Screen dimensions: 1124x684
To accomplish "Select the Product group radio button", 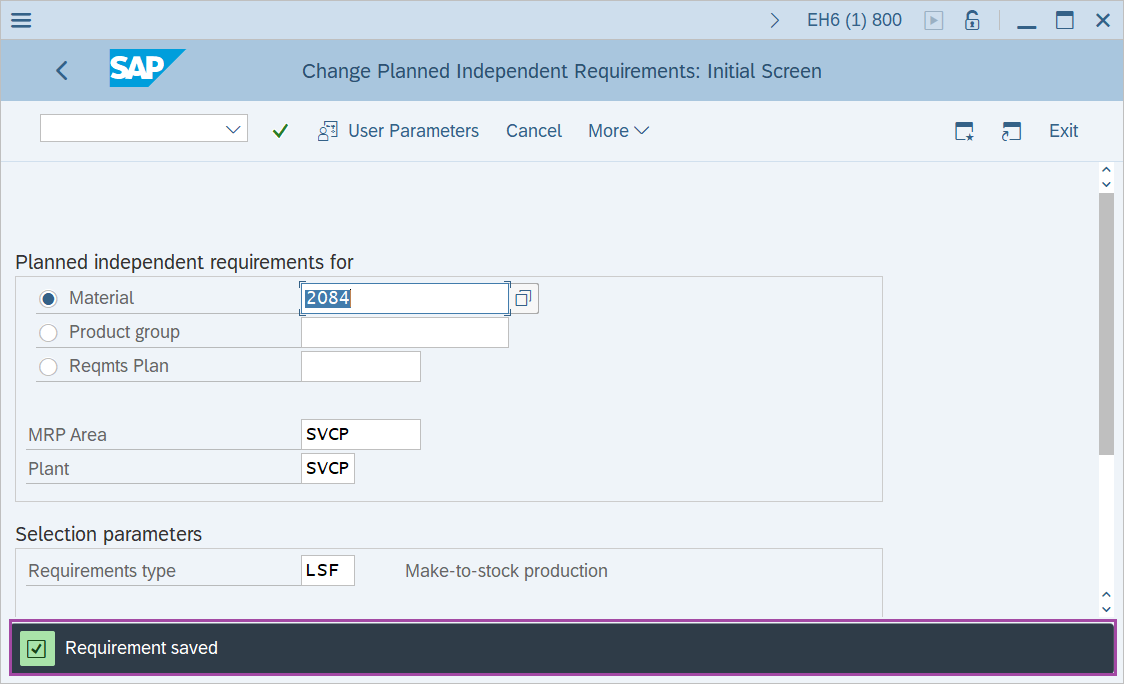I will click(48, 333).
